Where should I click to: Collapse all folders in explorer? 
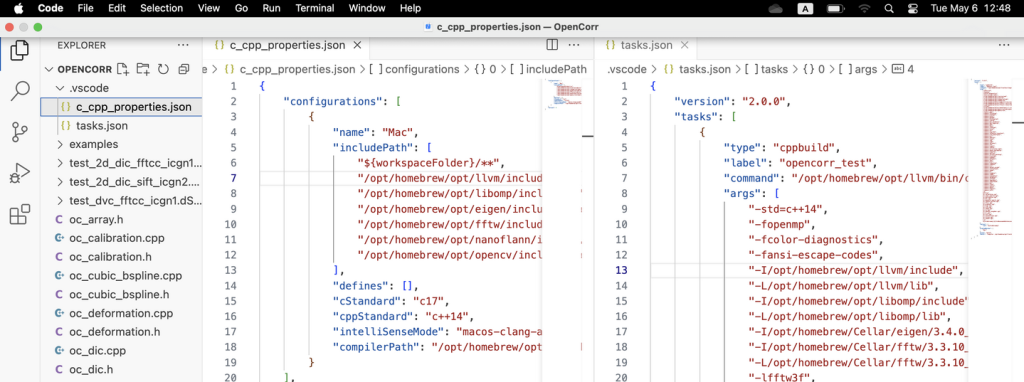click(184, 69)
